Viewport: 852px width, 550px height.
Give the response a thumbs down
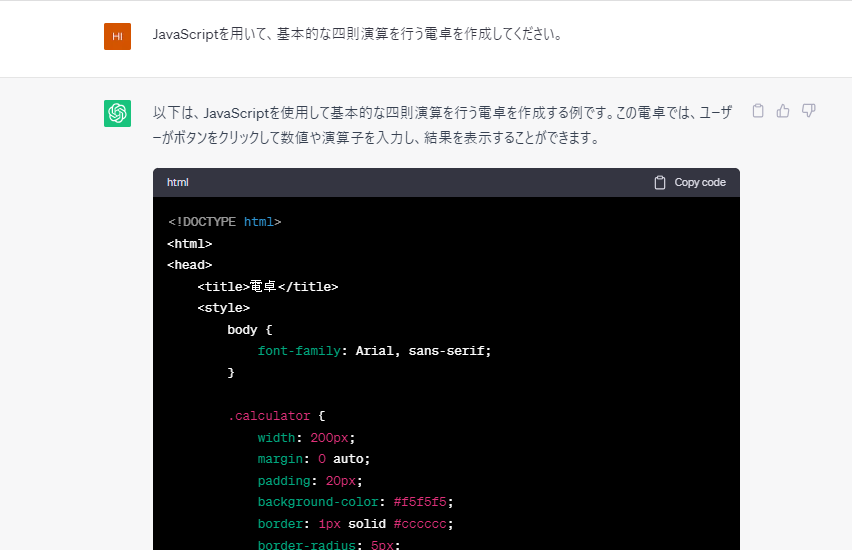click(x=809, y=111)
